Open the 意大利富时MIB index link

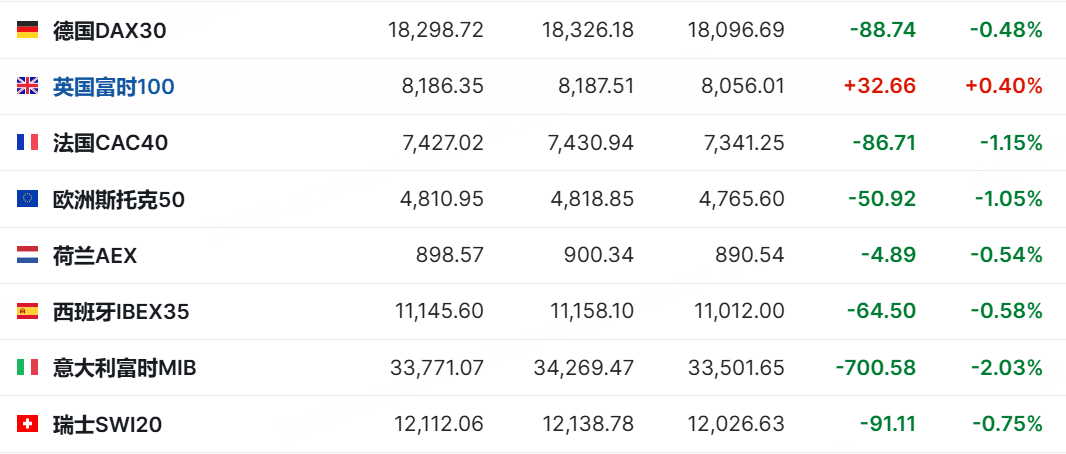pos(124,368)
